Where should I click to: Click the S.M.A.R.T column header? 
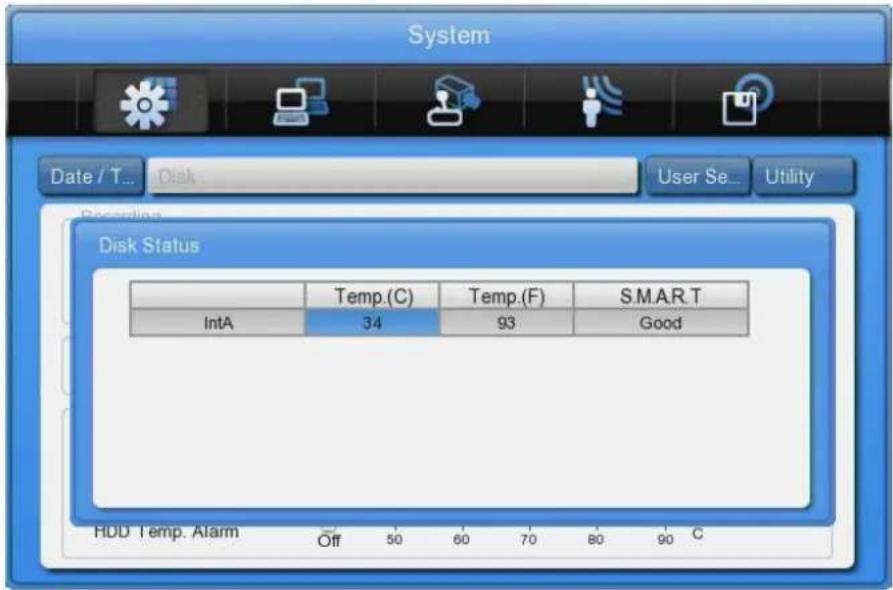pyautogui.click(x=661, y=296)
